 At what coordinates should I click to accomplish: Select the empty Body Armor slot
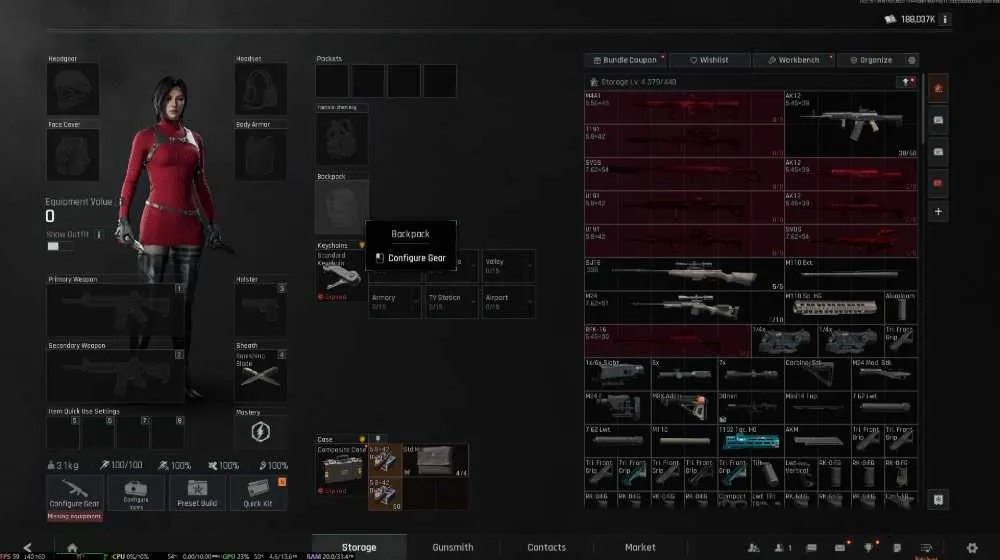pos(260,155)
